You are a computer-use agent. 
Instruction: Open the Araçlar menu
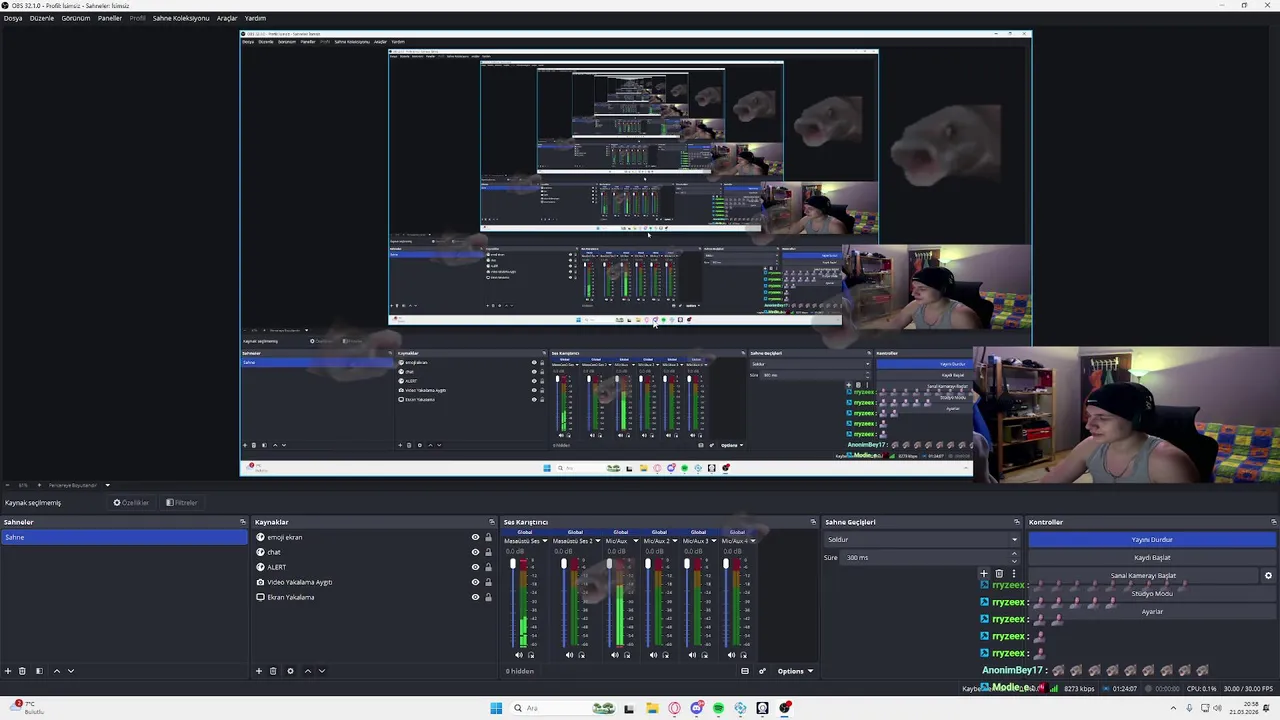tap(227, 18)
